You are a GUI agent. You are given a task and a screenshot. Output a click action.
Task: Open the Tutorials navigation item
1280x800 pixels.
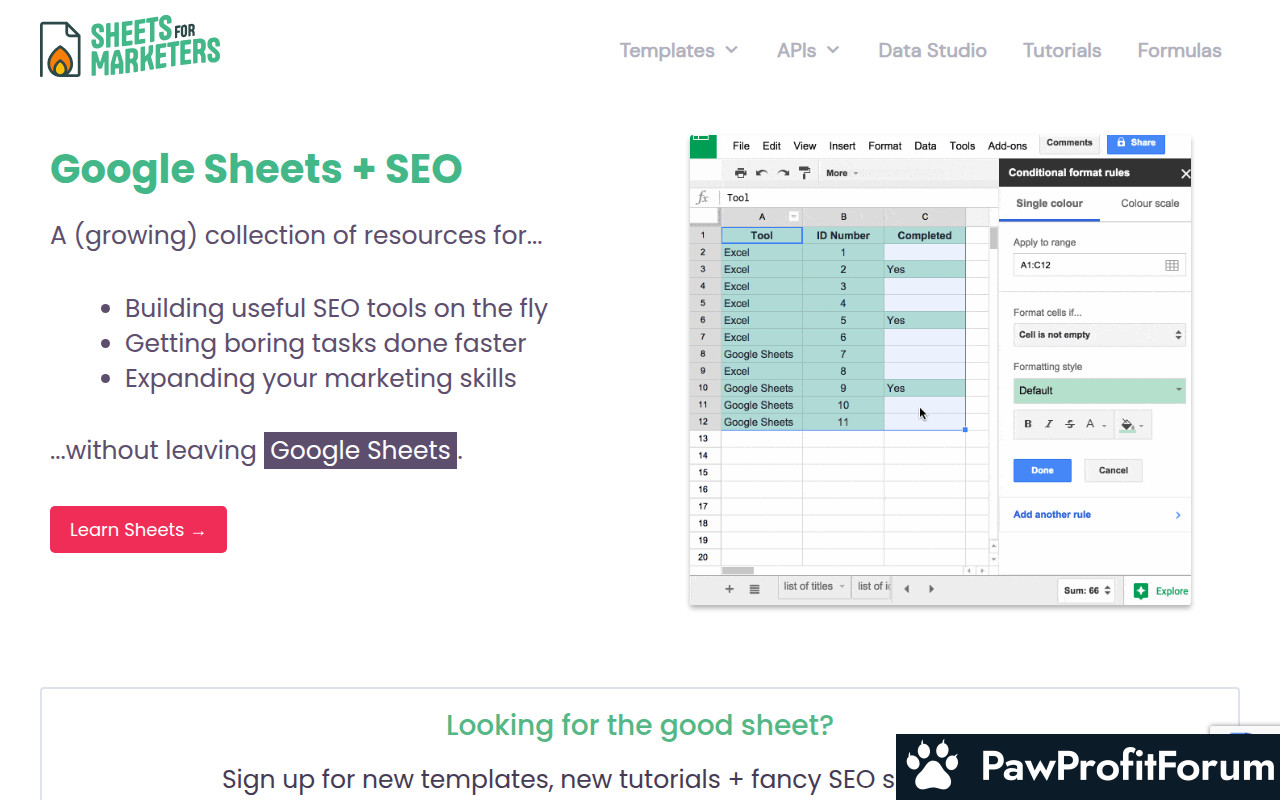click(x=1061, y=50)
